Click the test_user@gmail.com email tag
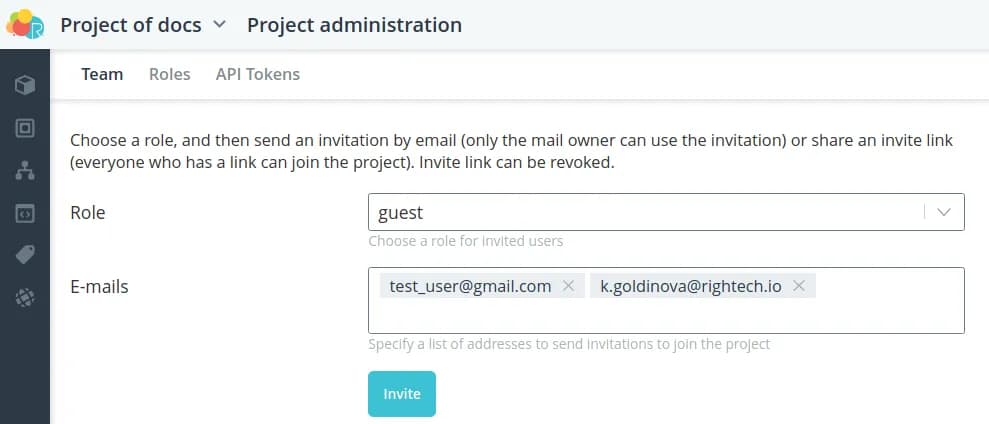 [470, 286]
